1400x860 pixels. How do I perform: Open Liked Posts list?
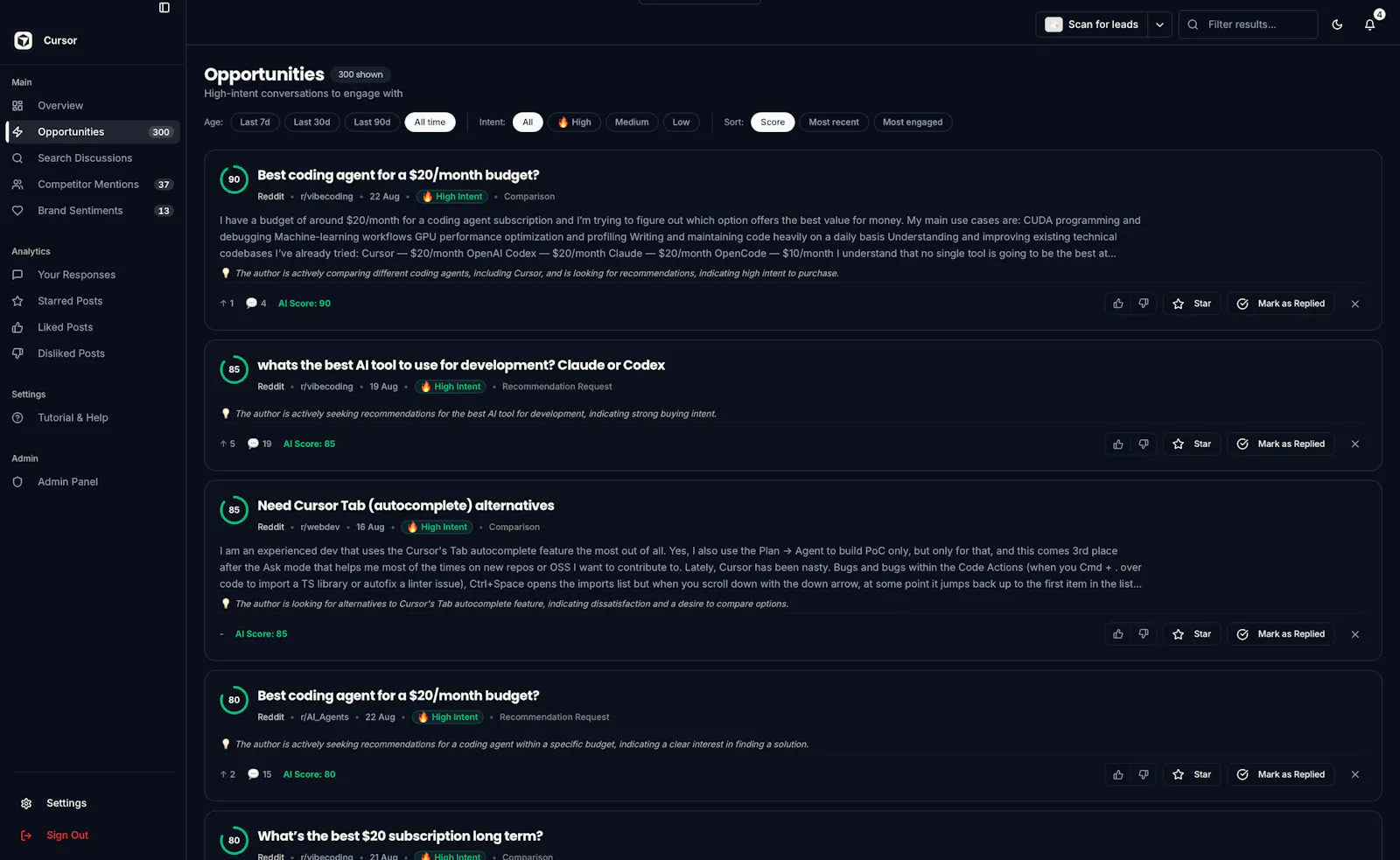tap(93, 327)
